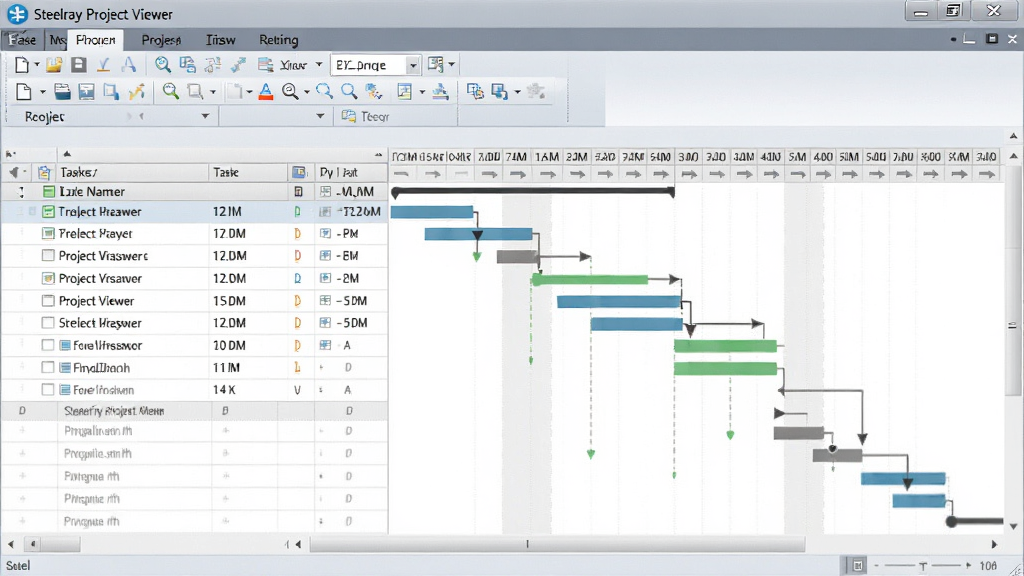
Task: Click the green icon on Treject Hreawer row
Action: 48,212
